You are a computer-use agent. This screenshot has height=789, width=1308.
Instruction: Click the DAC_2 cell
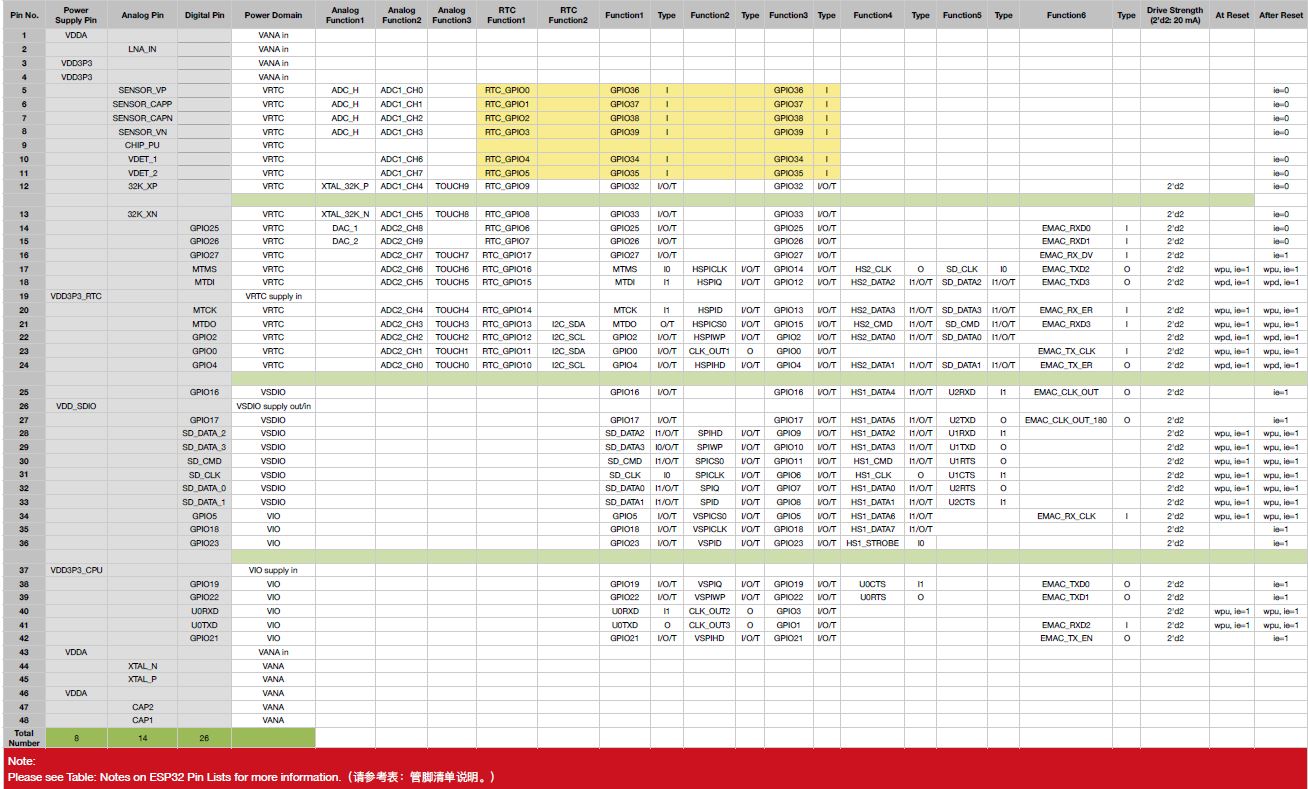345,241
